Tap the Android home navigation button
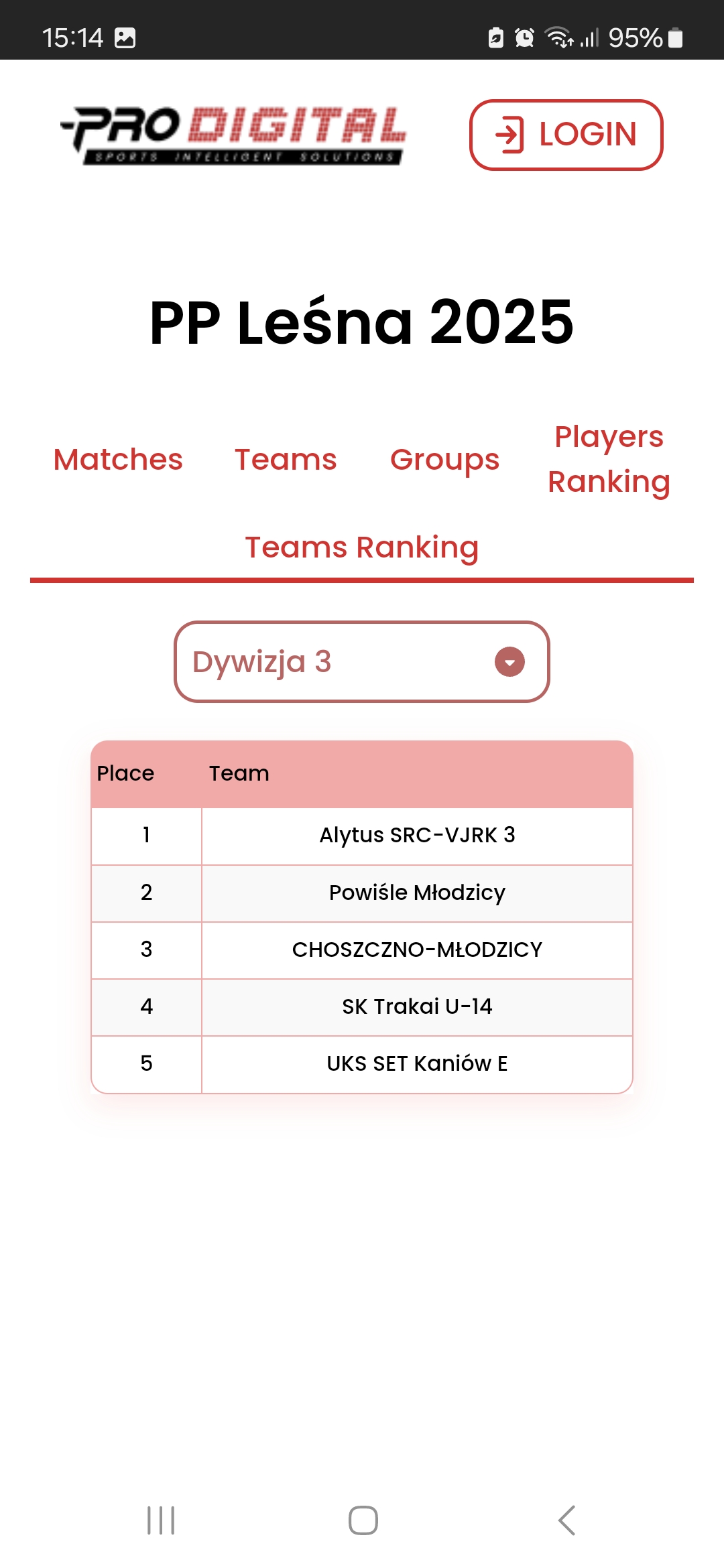Viewport: 724px width, 1568px height. pyautogui.click(x=363, y=1520)
